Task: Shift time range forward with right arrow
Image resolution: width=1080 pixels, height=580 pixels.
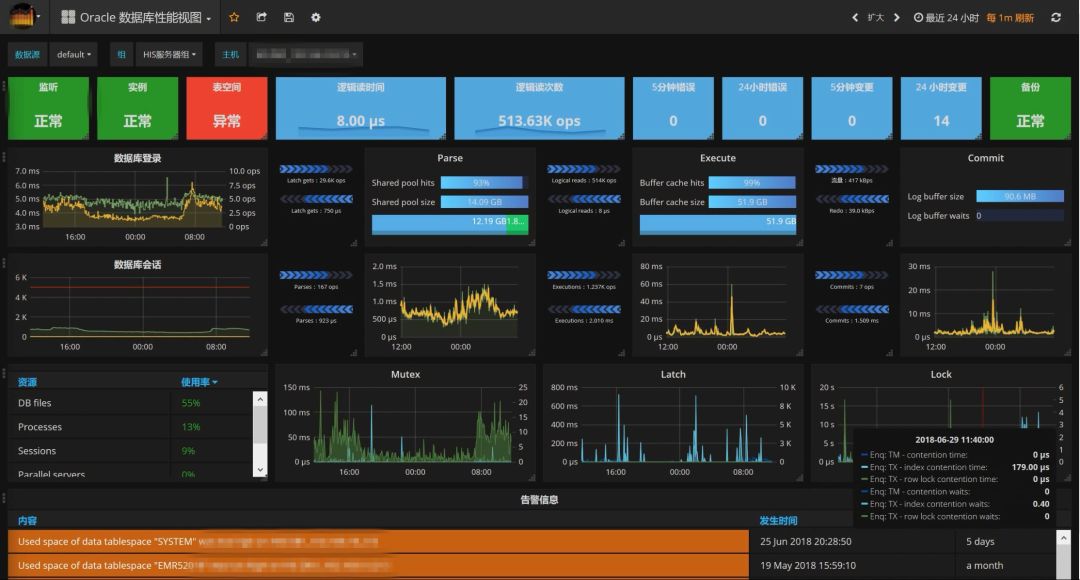Action: 897,17
